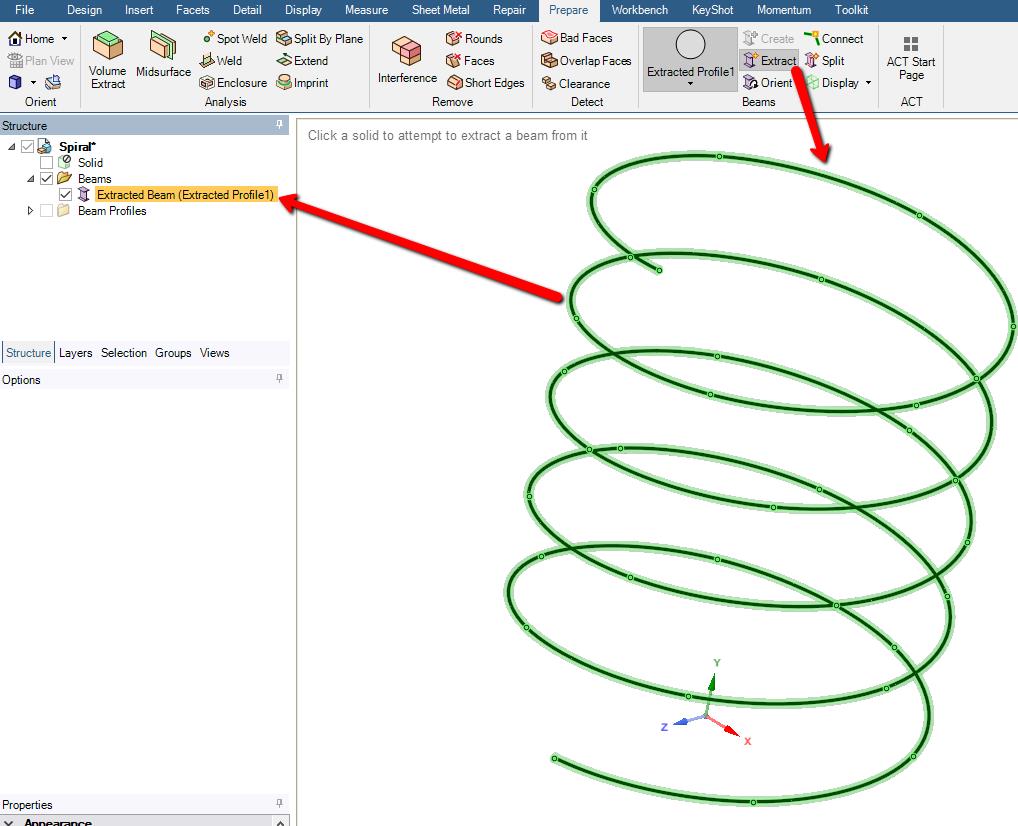This screenshot has width=1018, height=826.
Task: Open the Repair ribbon tab
Action: pos(509,10)
